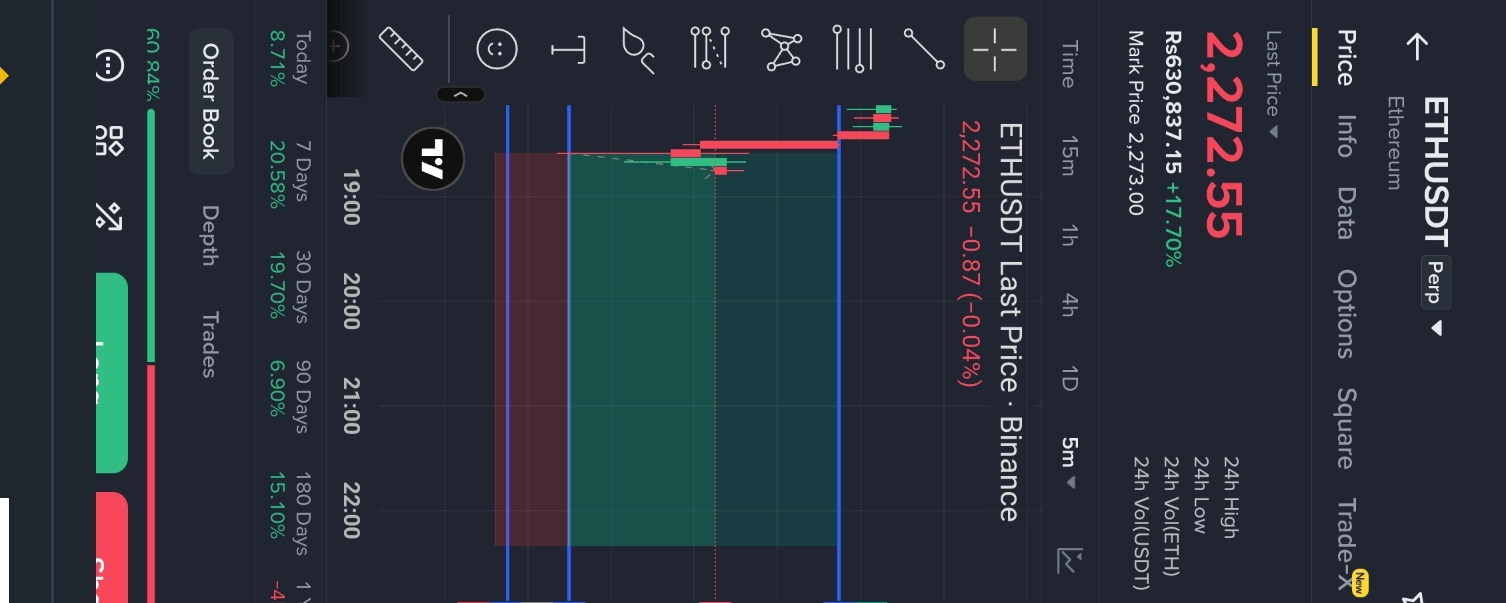1506x603 pixels.
Task: Select the 4h chart interval
Action: [1068, 306]
